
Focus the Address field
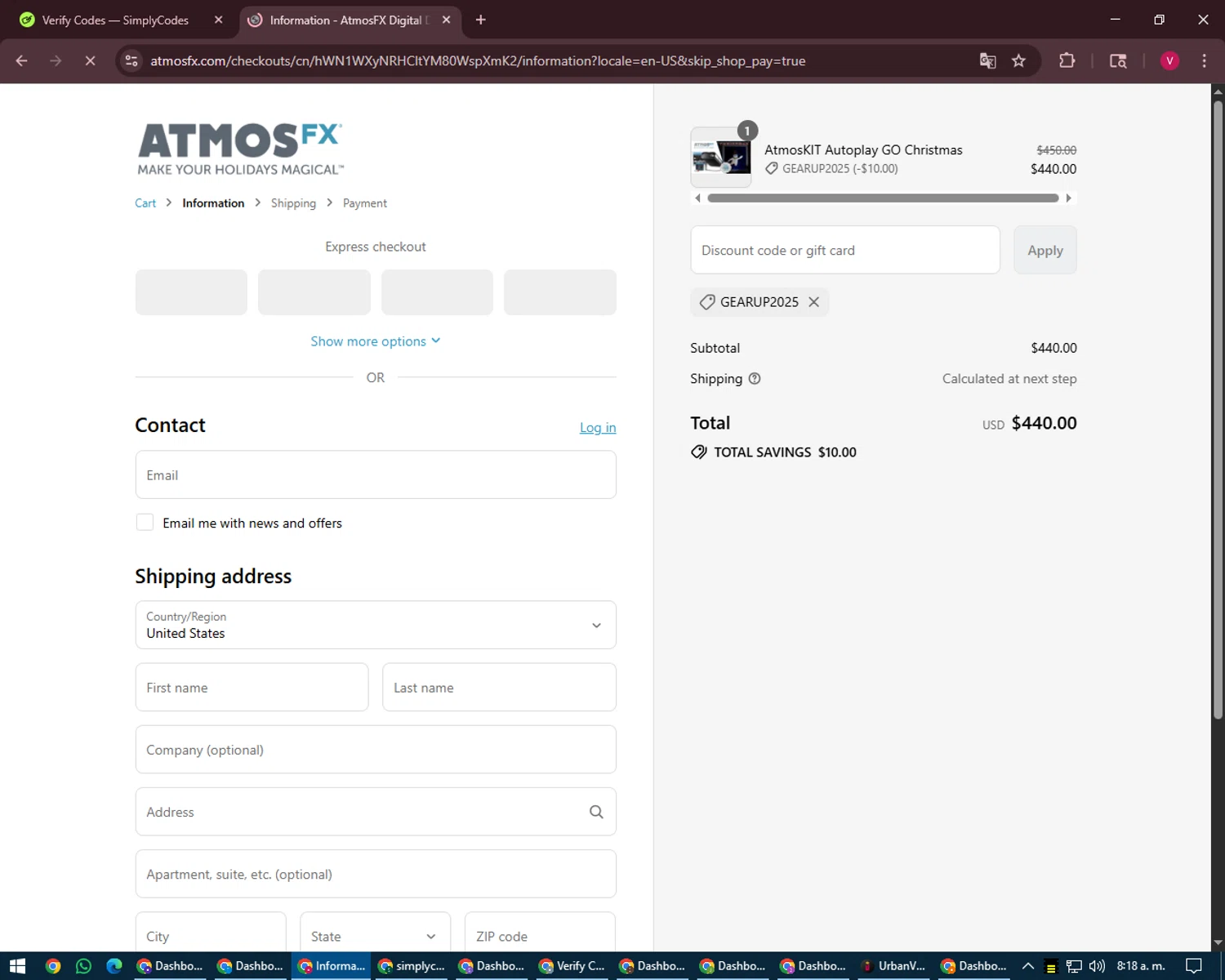376,812
